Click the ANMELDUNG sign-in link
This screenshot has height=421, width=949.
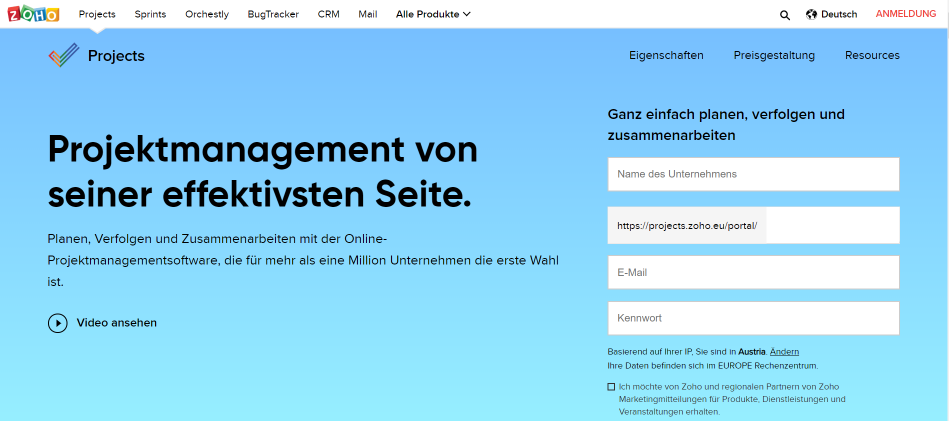(x=906, y=14)
